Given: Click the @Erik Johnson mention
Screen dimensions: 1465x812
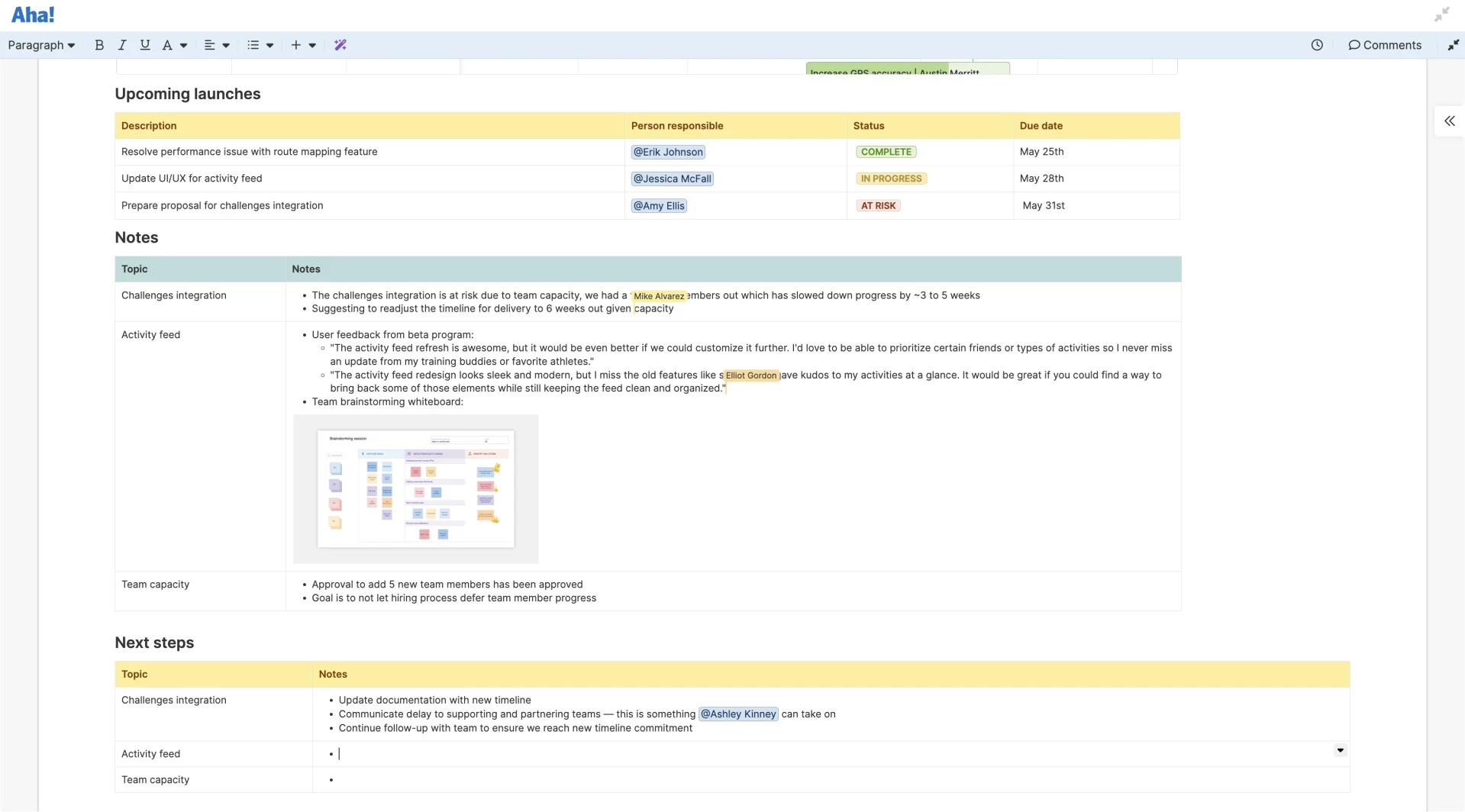Looking at the screenshot, I should (x=667, y=152).
